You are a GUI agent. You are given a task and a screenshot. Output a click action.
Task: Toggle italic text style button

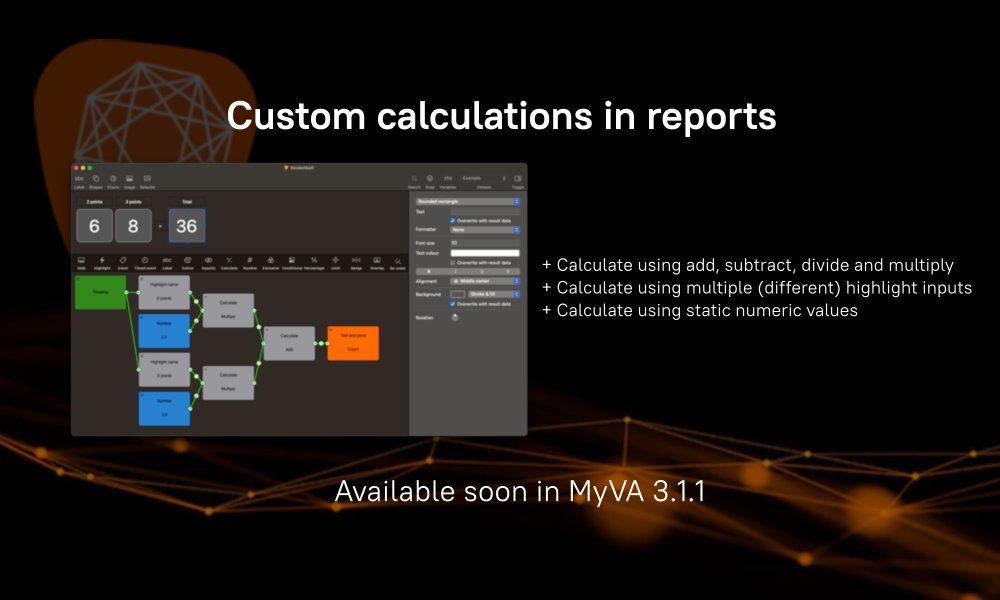(x=455, y=272)
